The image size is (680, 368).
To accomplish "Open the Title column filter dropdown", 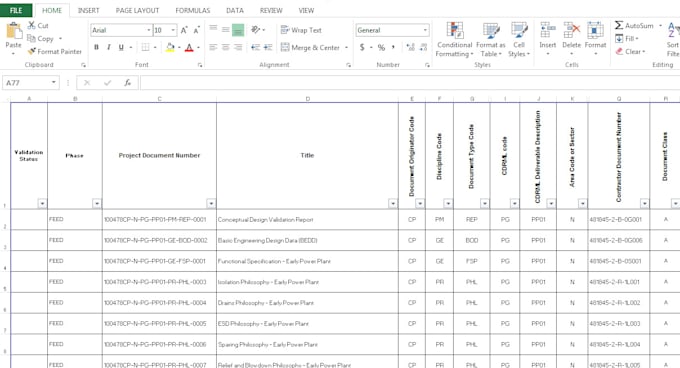I will tap(392, 203).
